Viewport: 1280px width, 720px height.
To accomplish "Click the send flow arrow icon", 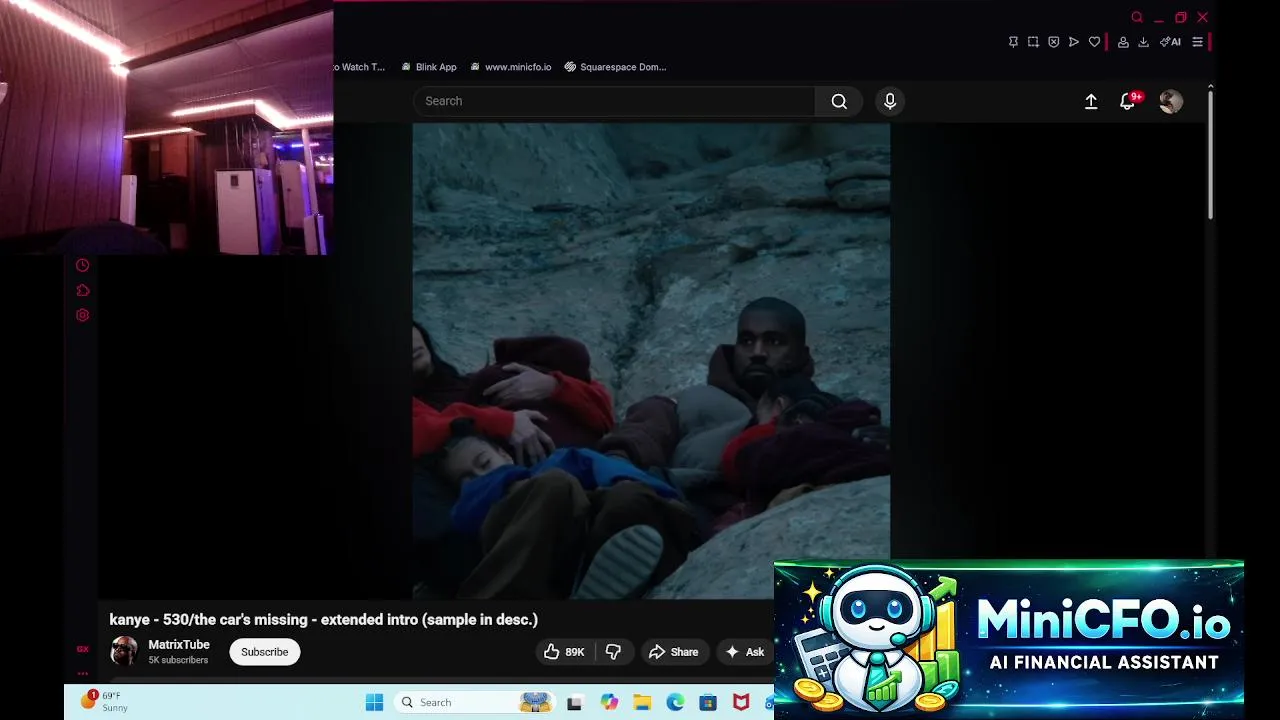I will pos(1074,42).
